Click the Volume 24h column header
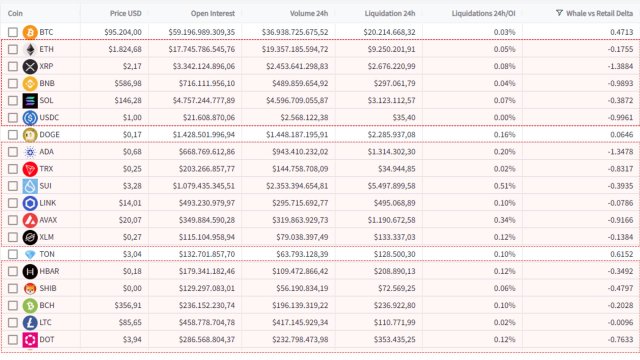640x360 pixels. pyautogui.click(x=309, y=13)
